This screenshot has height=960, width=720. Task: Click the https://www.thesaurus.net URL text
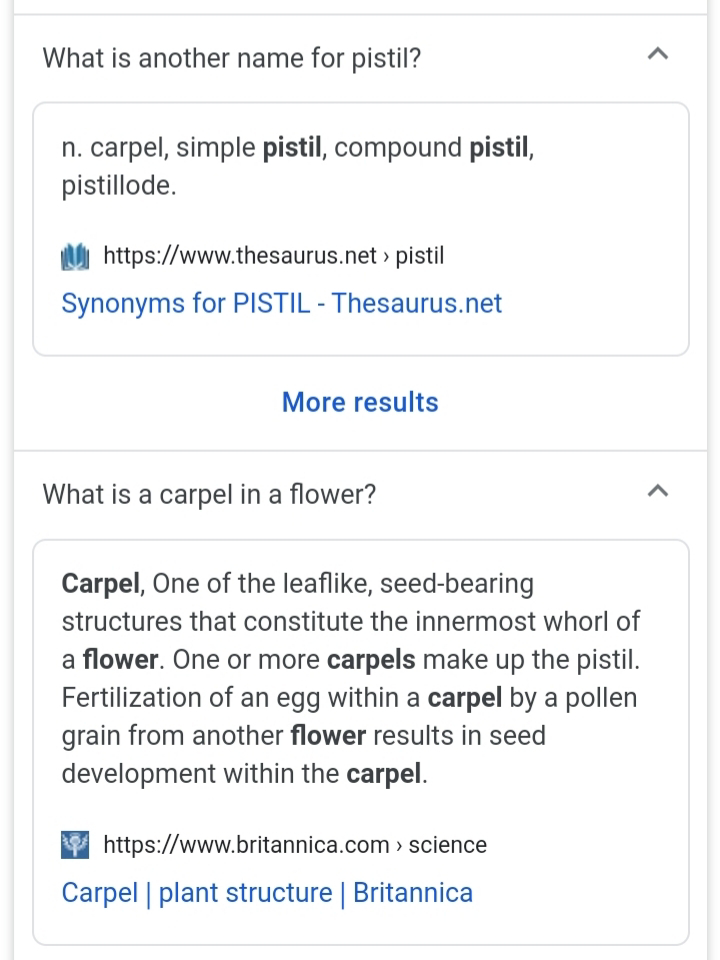(240, 256)
